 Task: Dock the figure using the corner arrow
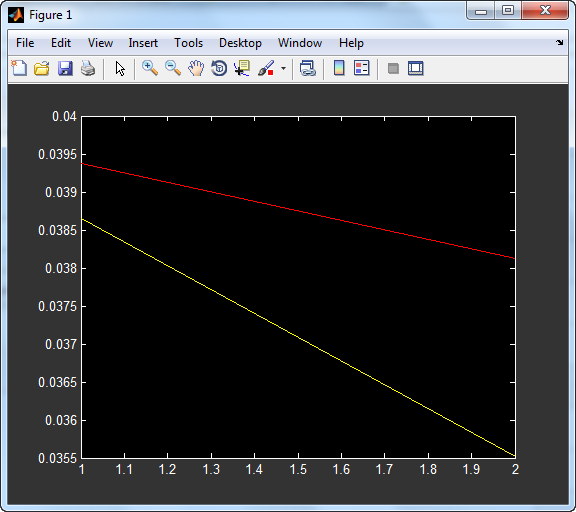pos(559,43)
